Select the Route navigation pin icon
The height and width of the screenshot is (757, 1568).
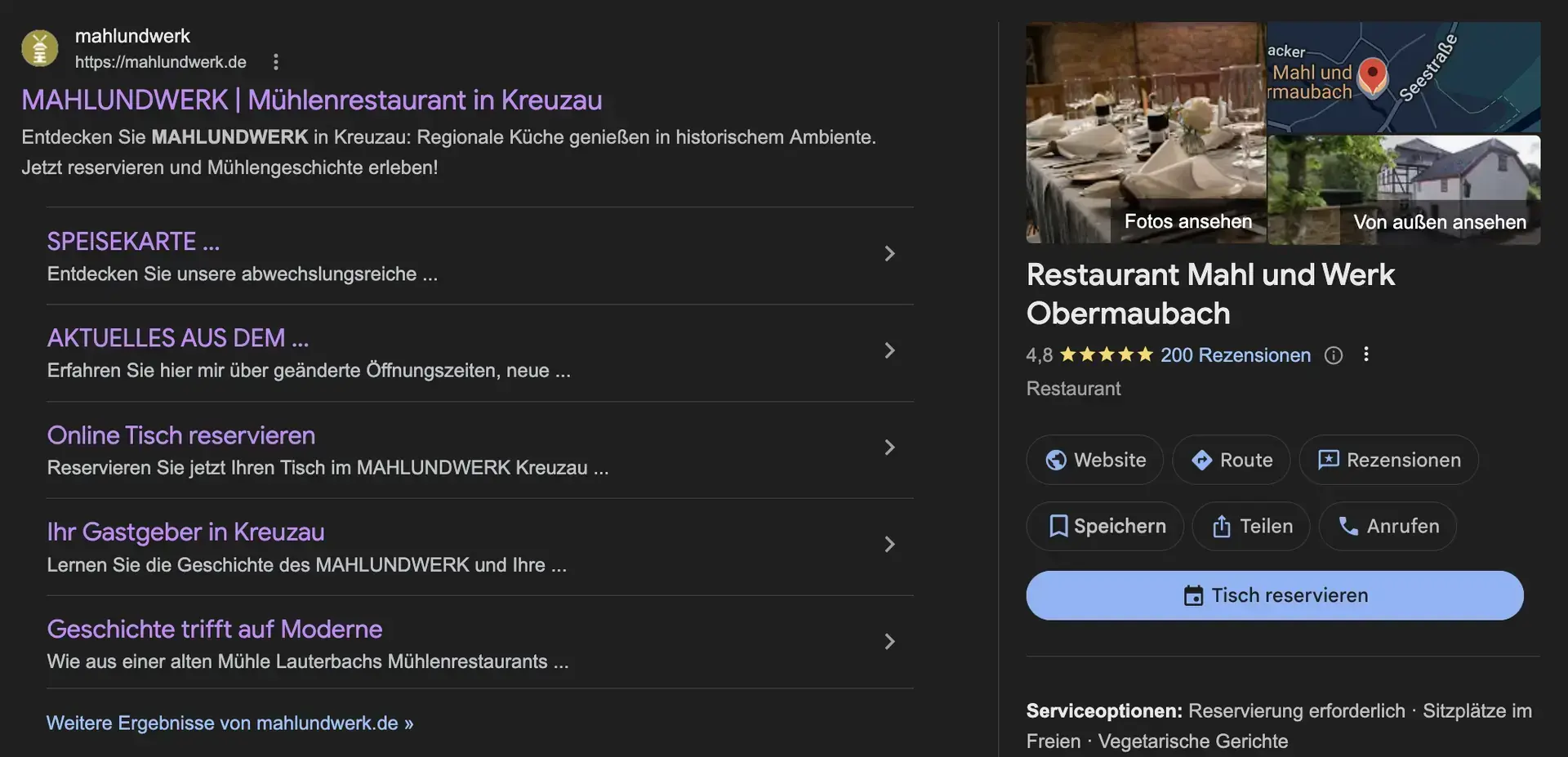(1200, 460)
